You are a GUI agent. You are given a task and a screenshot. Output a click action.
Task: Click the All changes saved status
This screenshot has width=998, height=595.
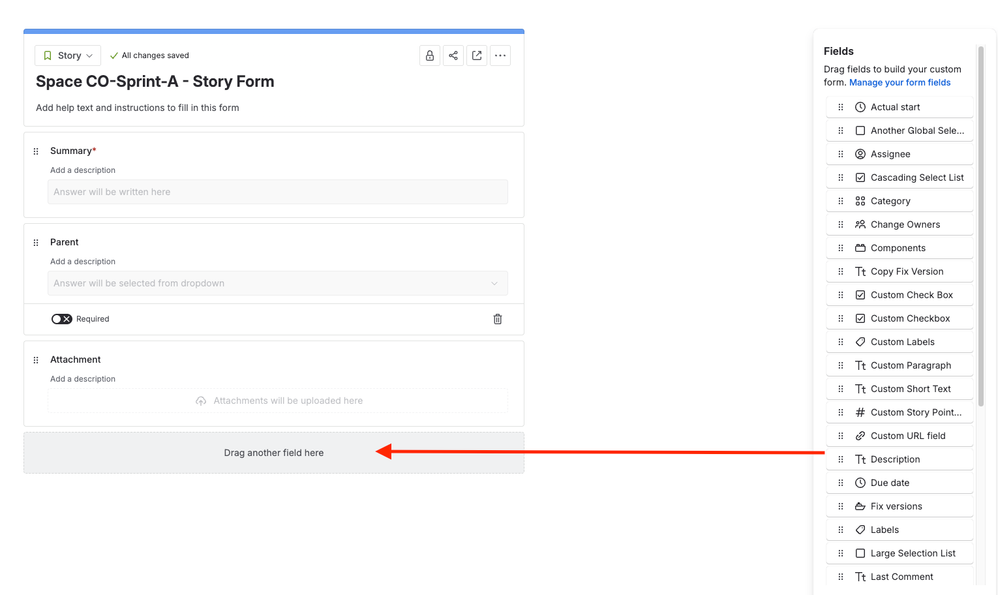coord(150,55)
